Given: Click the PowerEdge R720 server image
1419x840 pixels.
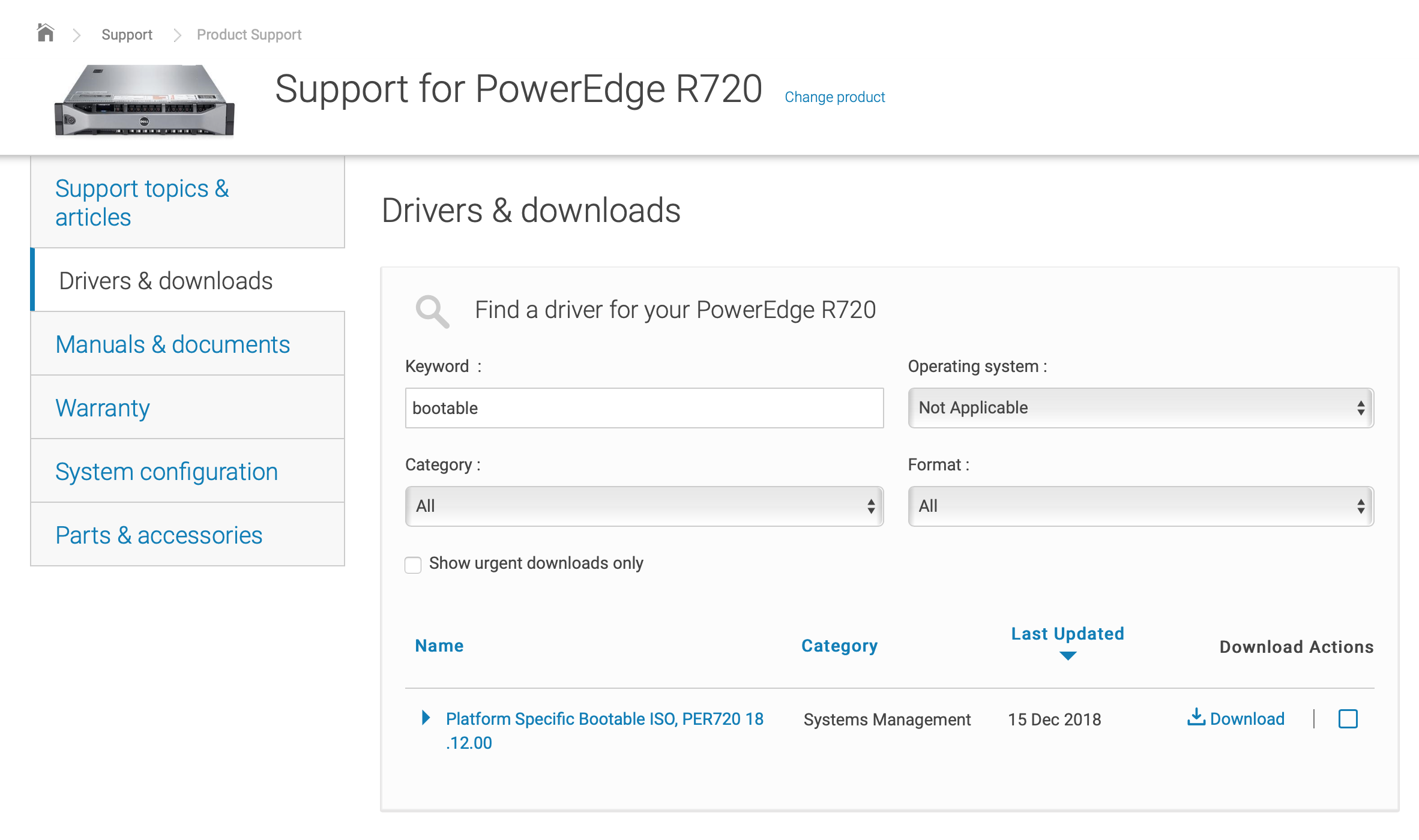Looking at the screenshot, I should tap(145, 100).
